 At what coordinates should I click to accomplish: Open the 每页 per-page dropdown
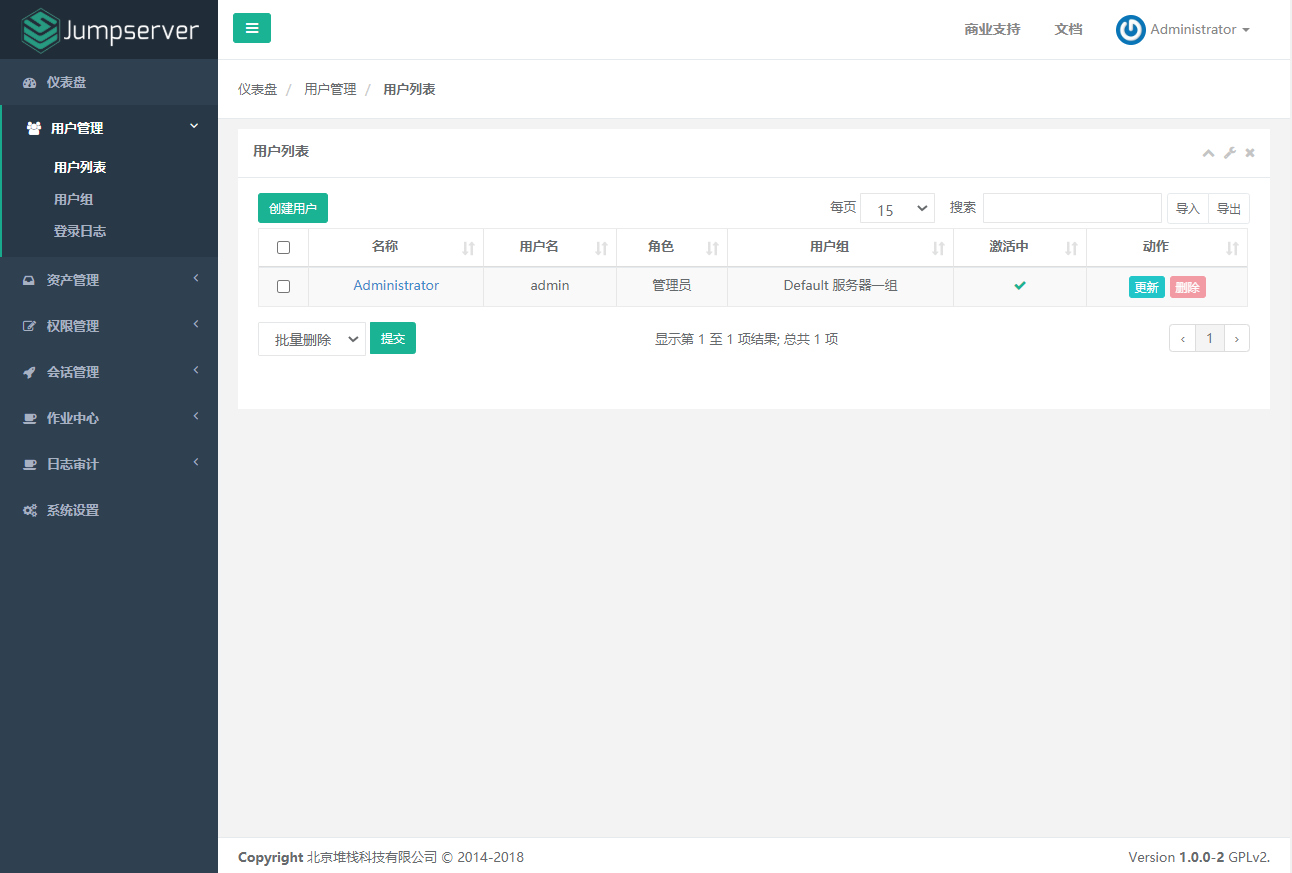(897, 207)
